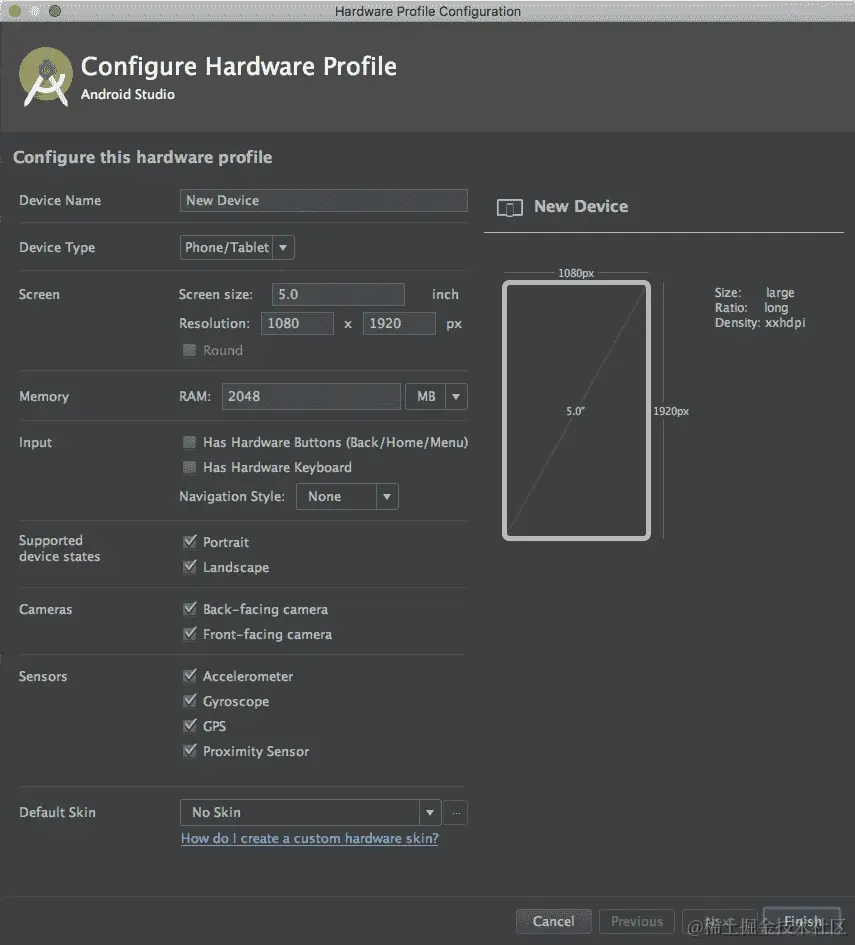Click the RAM field showing 2048
The height and width of the screenshot is (945, 855).
(x=311, y=397)
